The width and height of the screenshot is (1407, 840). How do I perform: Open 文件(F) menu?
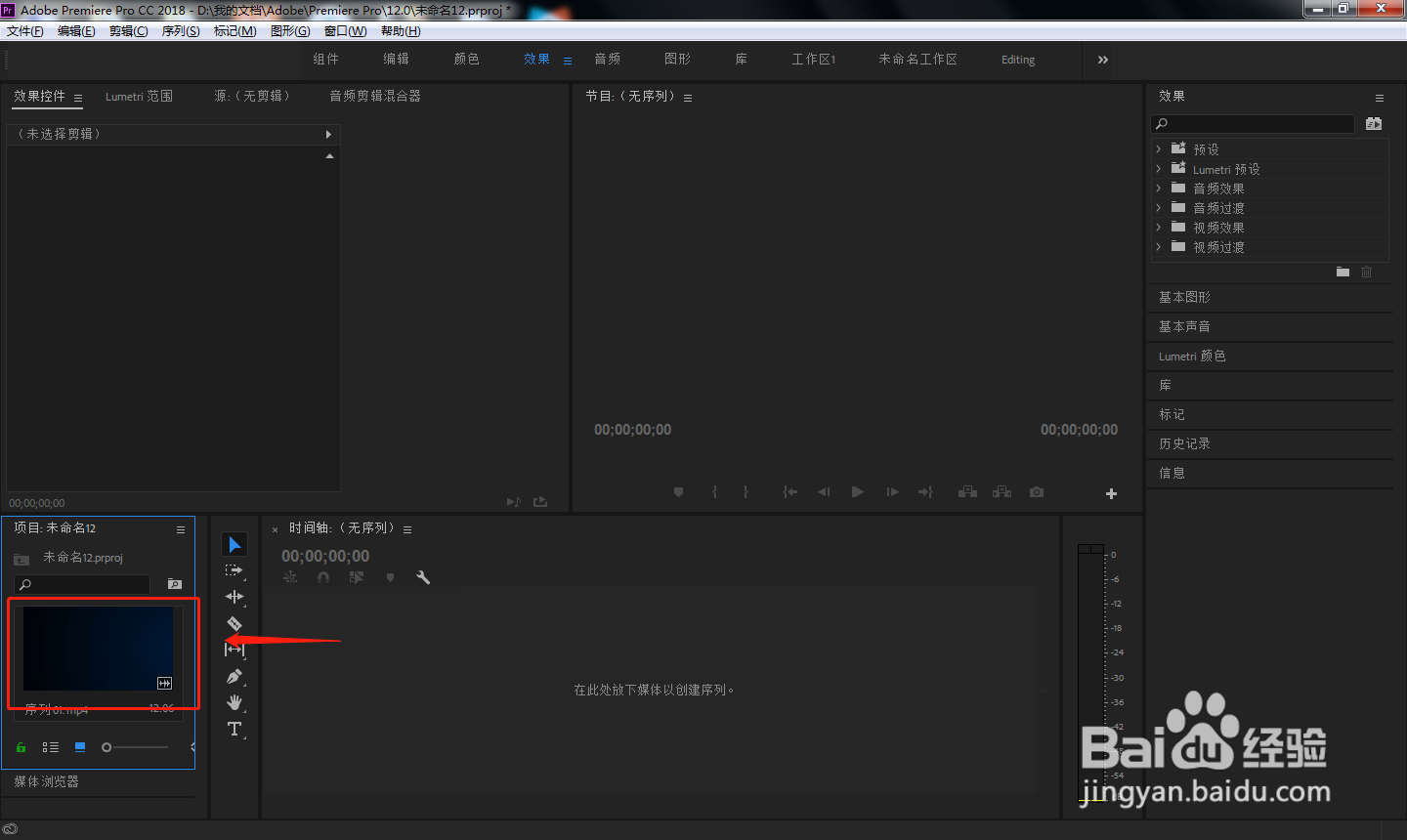[x=25, y=31]
